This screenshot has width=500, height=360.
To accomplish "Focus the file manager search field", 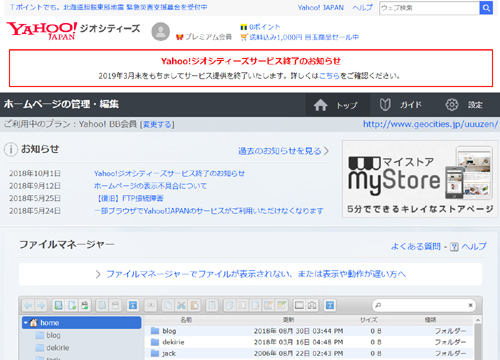I will click(x=423, y=305).
